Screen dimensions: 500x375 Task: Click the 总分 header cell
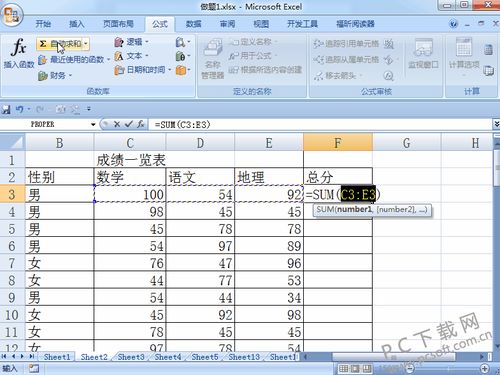point(338,177)
